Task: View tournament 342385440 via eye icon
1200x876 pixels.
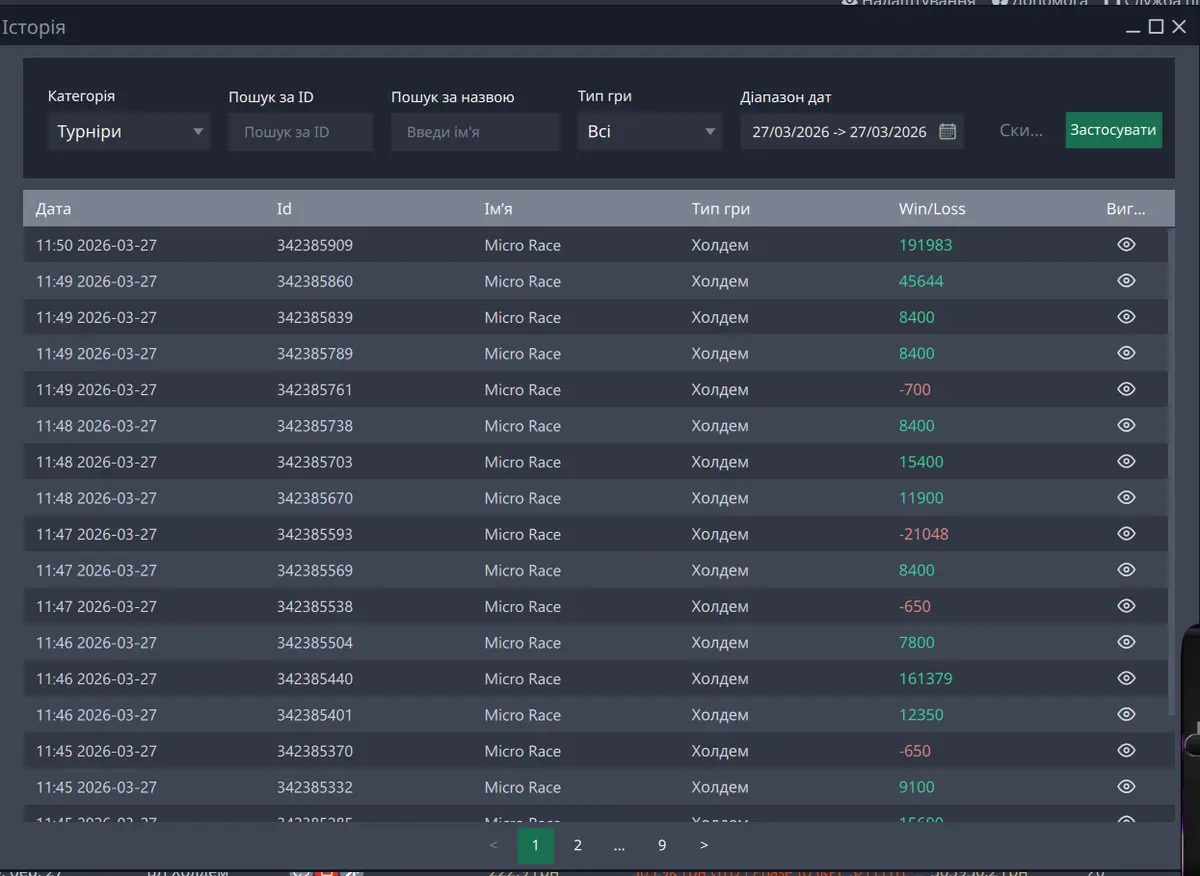Action: [1126, 678]
